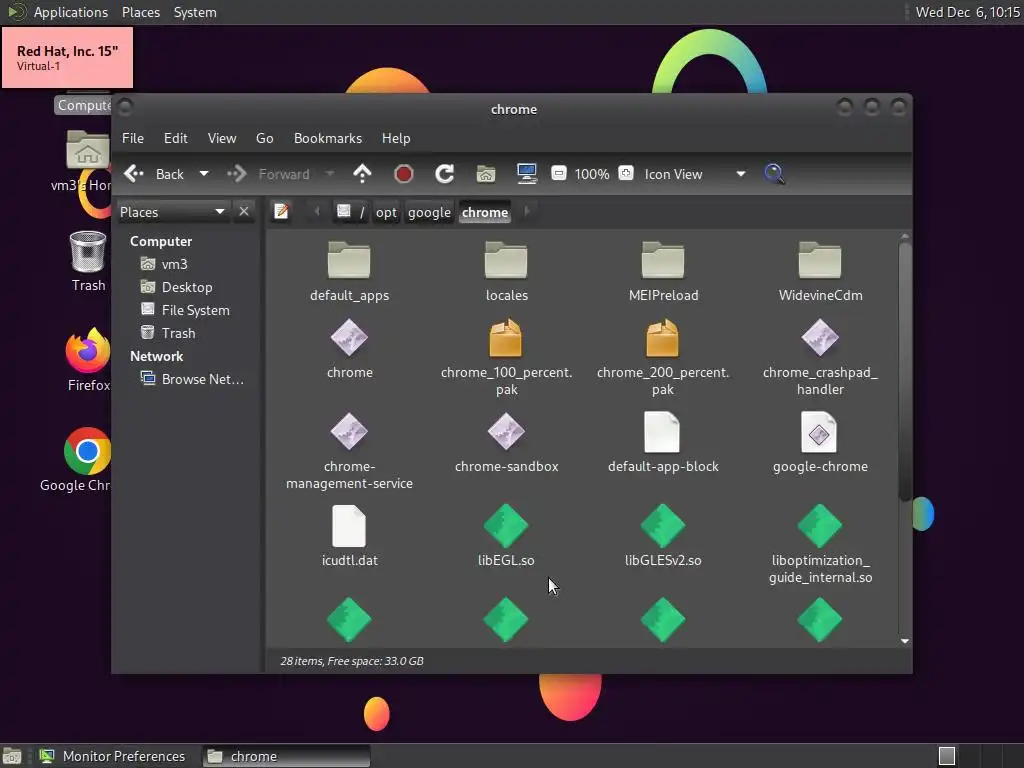Select the chrome-sandbox file icon
Viewport: 1024px width, 768px height.
click(506, 431)
